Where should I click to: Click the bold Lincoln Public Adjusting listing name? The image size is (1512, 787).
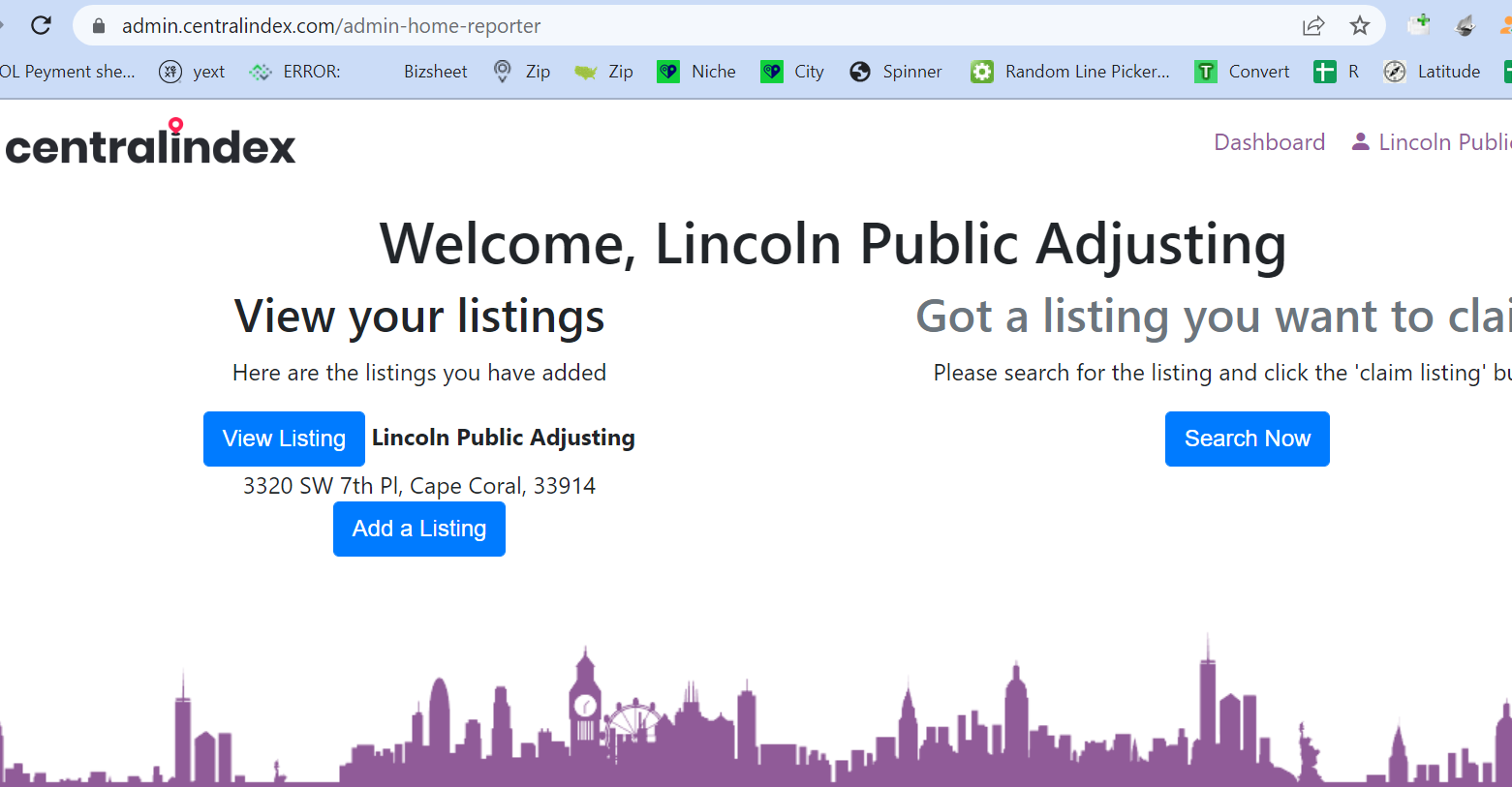[x=504, y=438]
